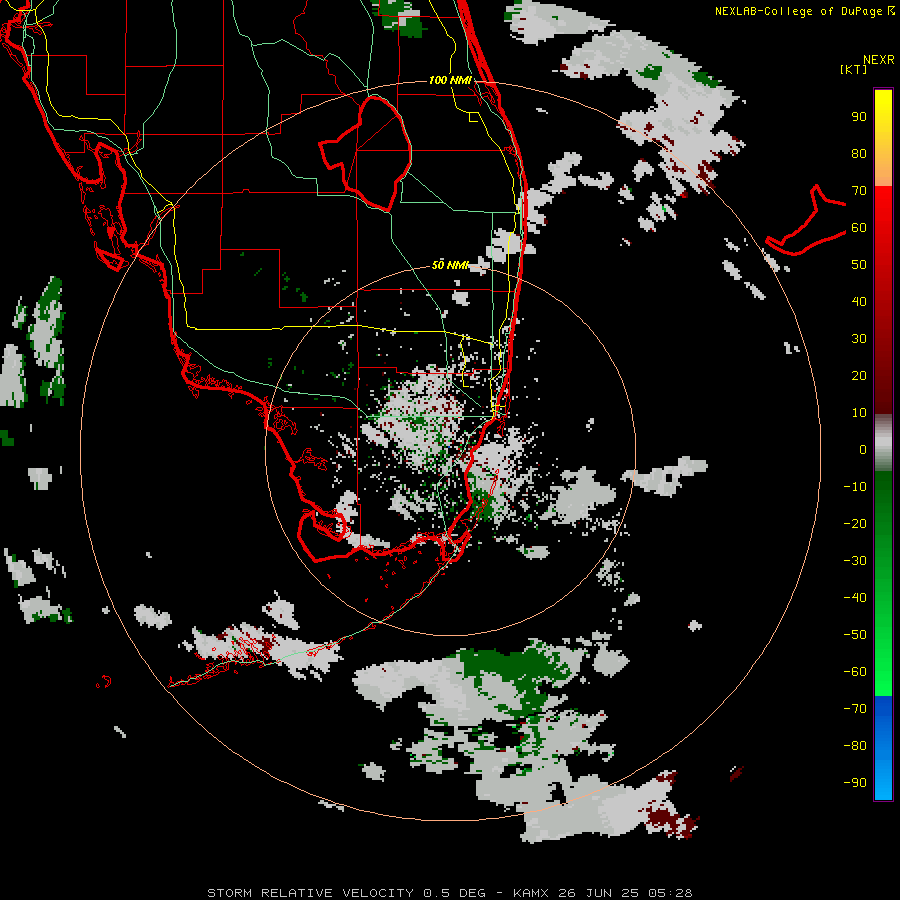Click the -80 value on velocity scale
Screen dimensions: 900x900
click(855, 746)
